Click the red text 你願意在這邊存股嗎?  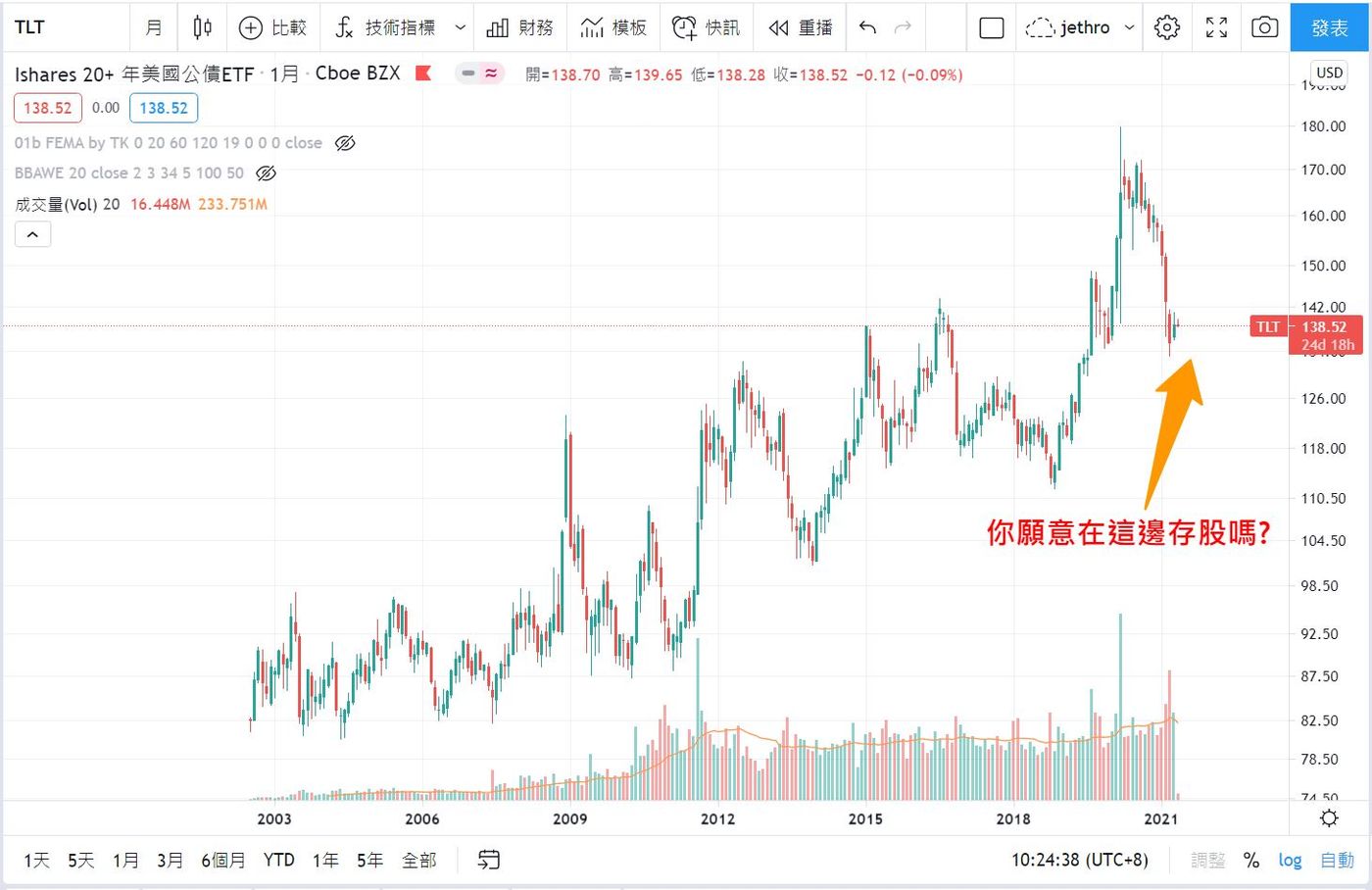(x=1129, y=532)
